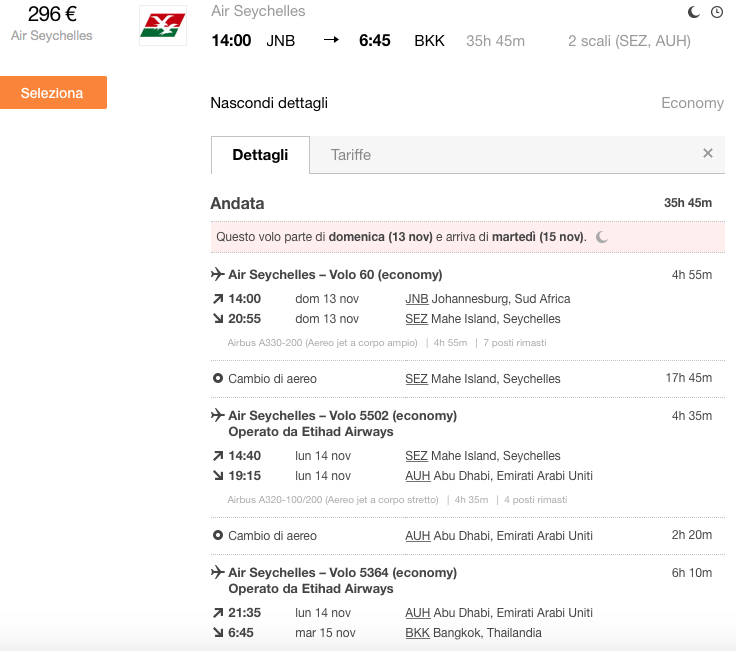Open the BKK Bangkok airport link

(x=417, y=633)
